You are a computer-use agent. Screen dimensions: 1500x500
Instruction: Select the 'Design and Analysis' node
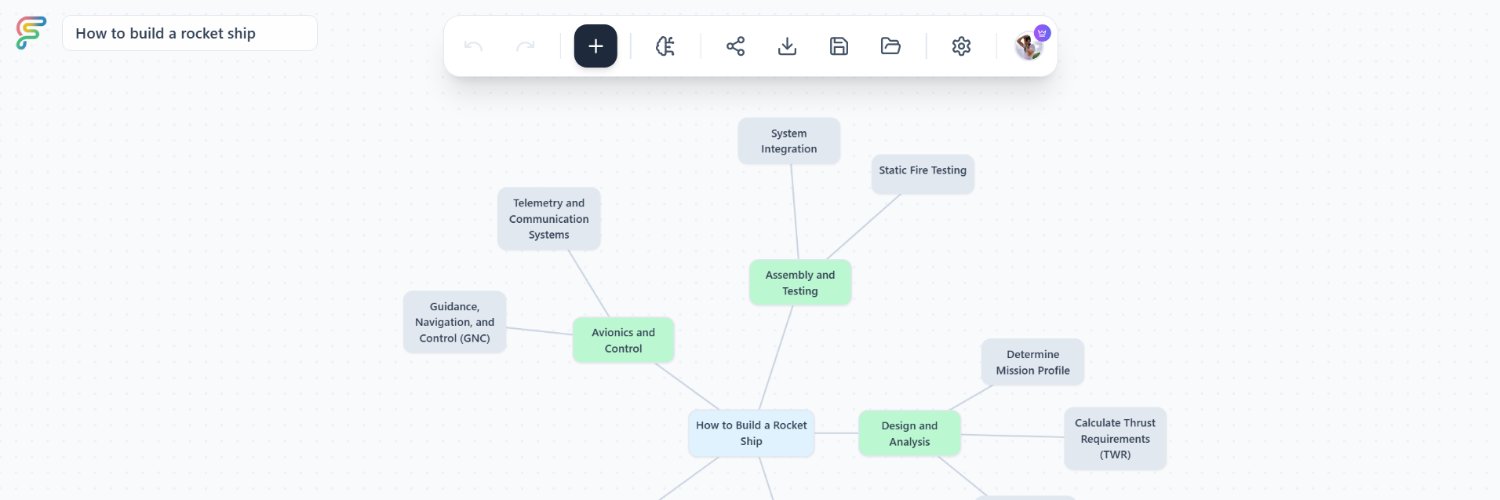pyautogui.click(x=909, y=434)
